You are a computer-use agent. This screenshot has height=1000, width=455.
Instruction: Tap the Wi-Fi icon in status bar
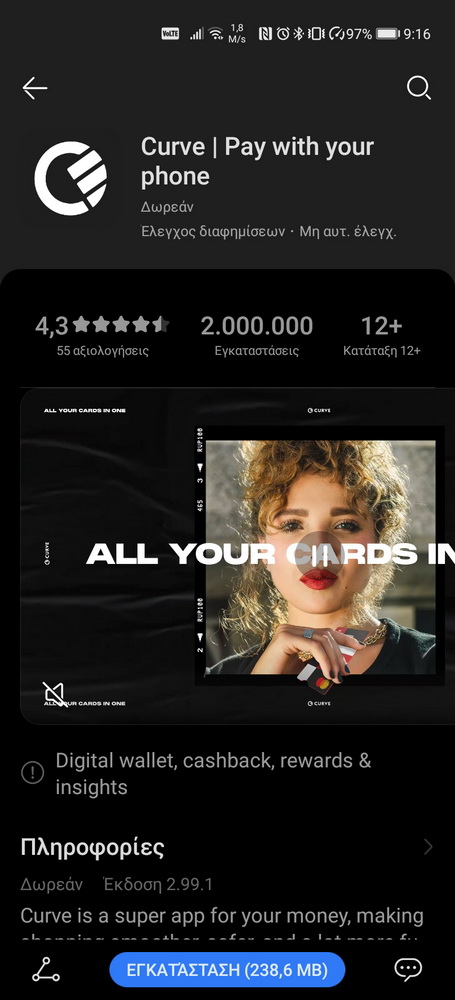point(216,34)
